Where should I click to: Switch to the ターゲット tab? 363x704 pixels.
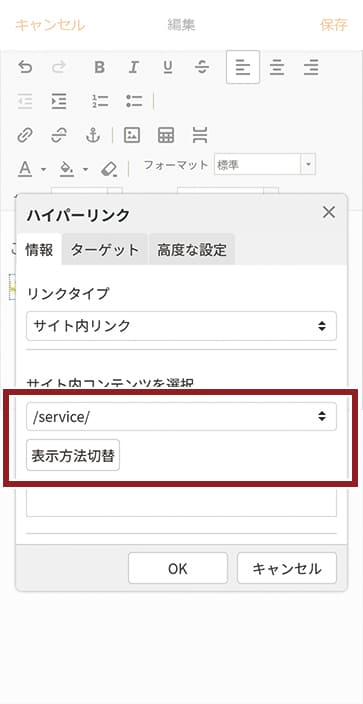click(105, 249)
